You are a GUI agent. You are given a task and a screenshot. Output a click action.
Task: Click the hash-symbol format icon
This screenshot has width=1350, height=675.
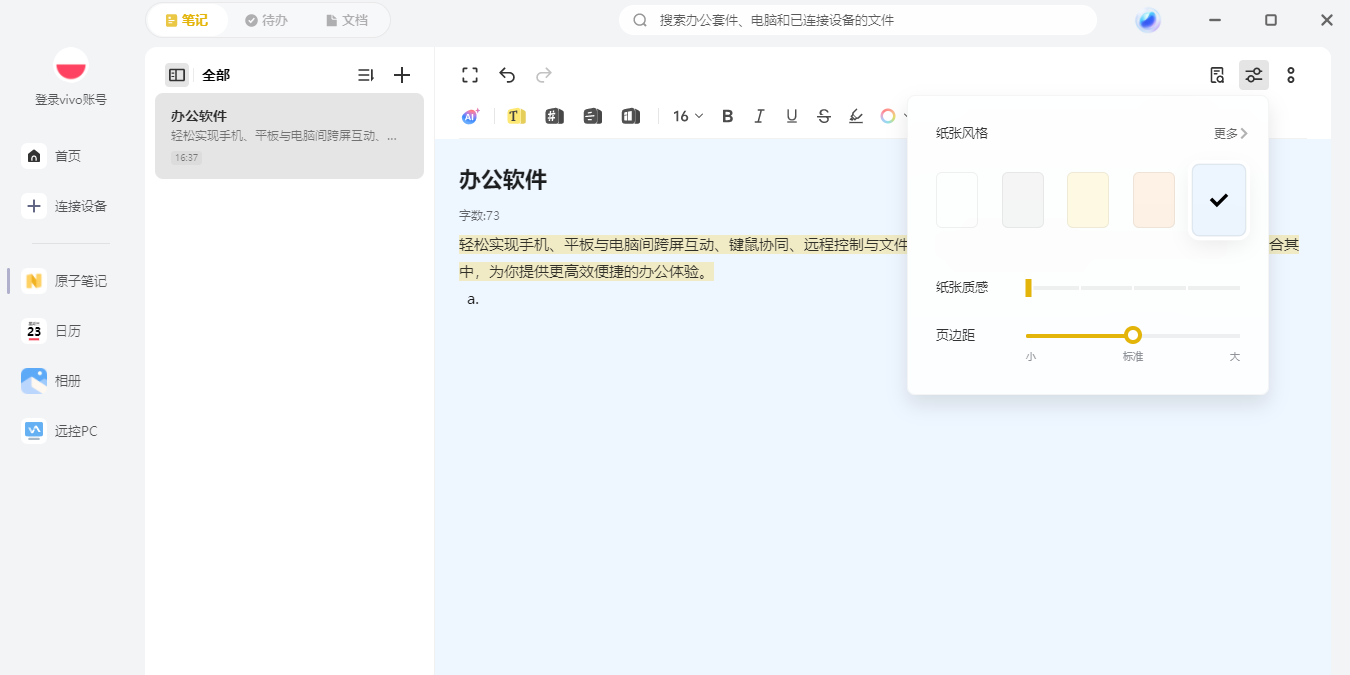(554, 116)
